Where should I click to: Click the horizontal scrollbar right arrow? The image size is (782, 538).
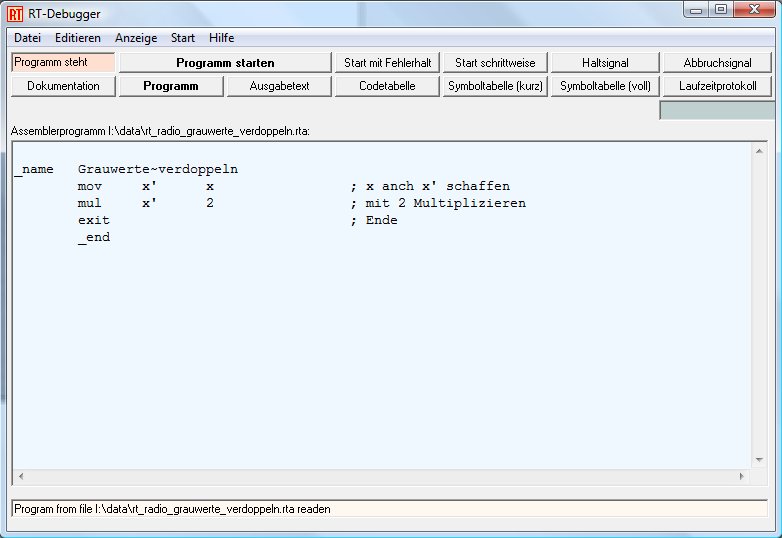pos(741,477)
